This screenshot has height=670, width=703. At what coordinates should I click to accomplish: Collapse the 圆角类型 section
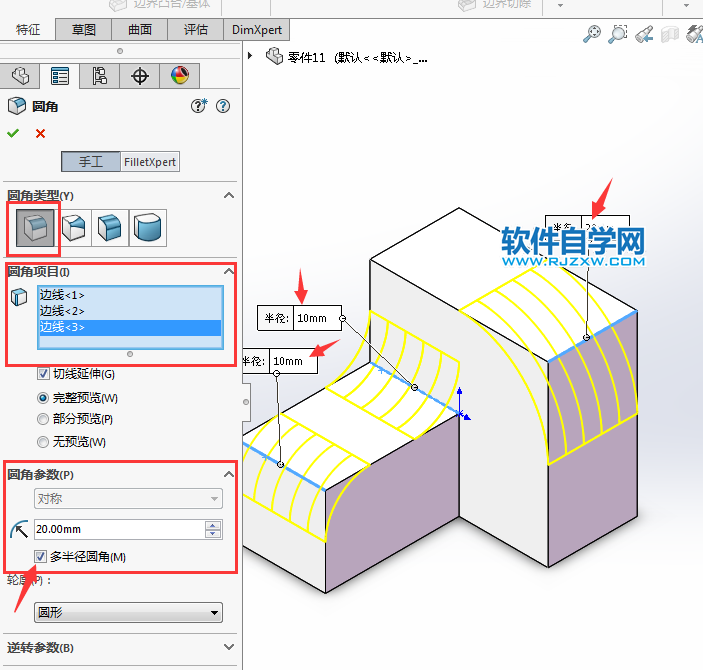click(x=228, y=195)
